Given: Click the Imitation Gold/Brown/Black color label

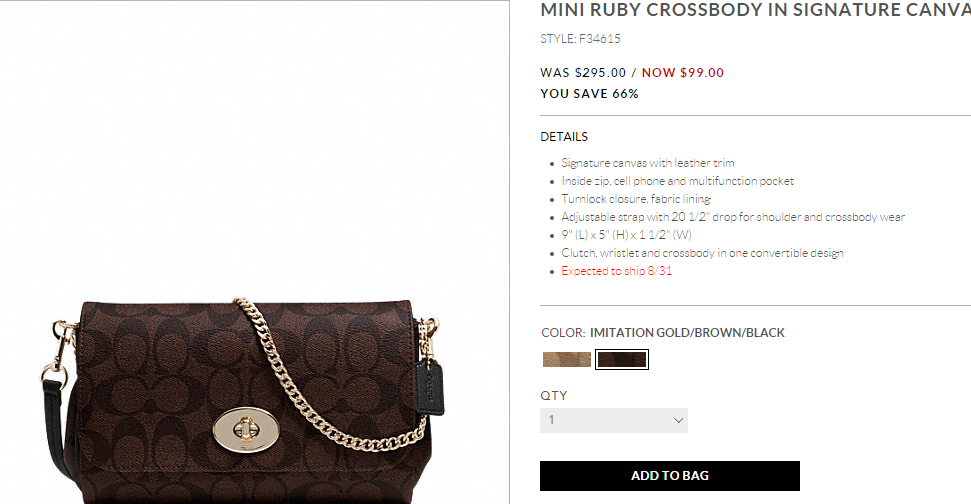Looking at the screenshot, I should [x=687, y=332].
